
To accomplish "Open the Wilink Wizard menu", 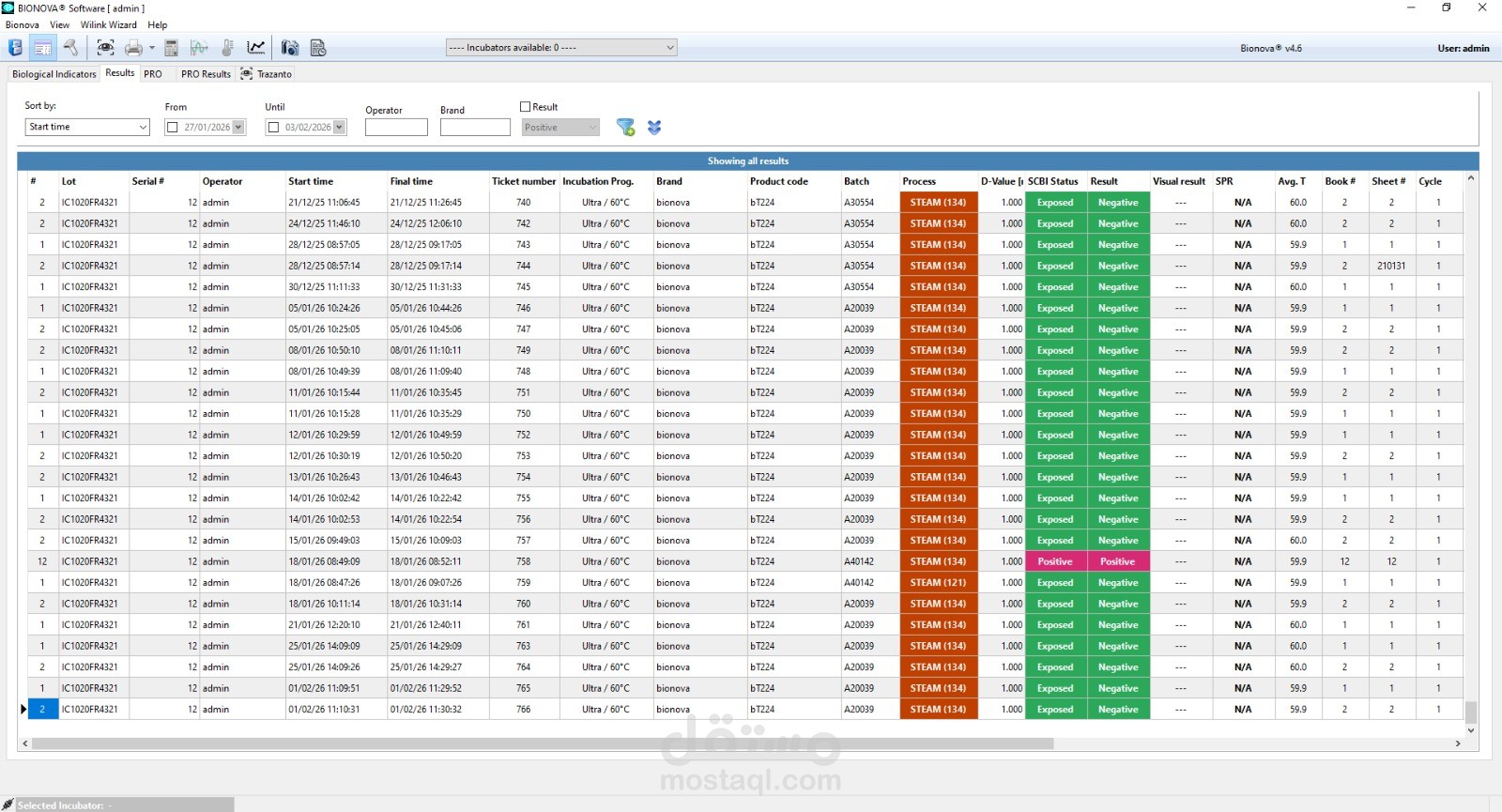I will (x=109, y=25).
